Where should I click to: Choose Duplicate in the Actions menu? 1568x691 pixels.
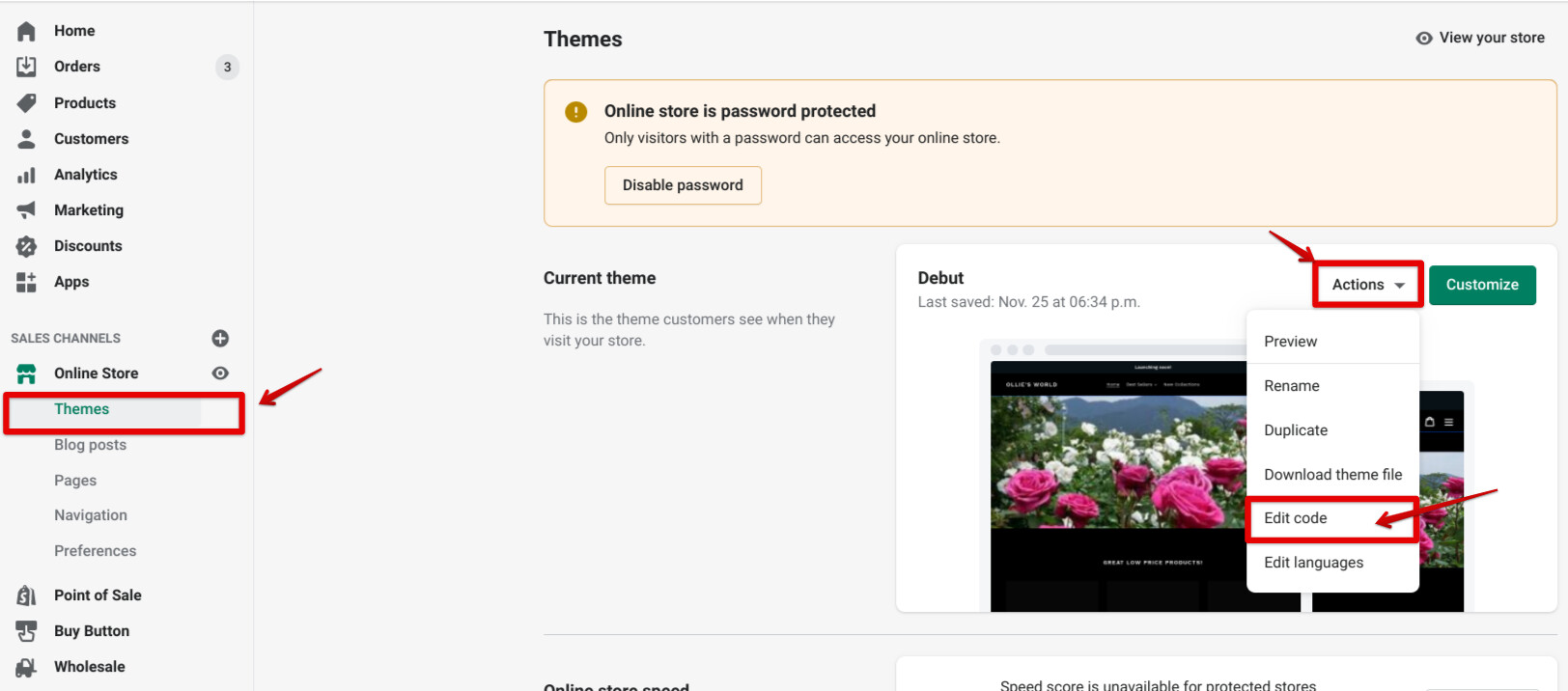coord(1296,430)
